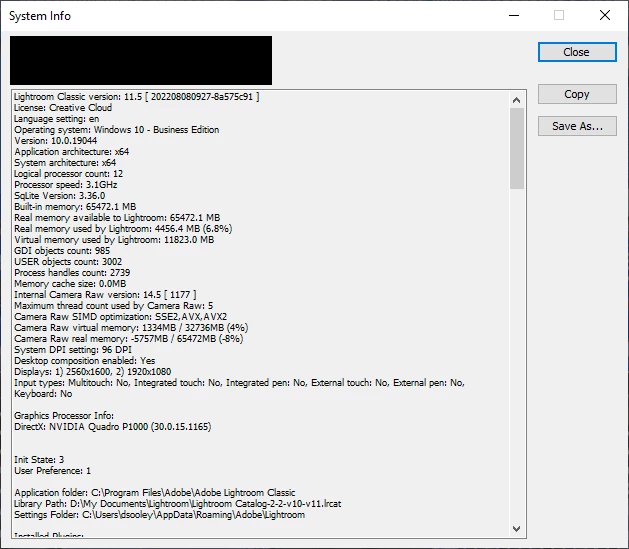This screenshot has height=549, width=629.
Task: Click the DirectX: NVIDIA Quadro P1000 line
Action: [113, 427]
